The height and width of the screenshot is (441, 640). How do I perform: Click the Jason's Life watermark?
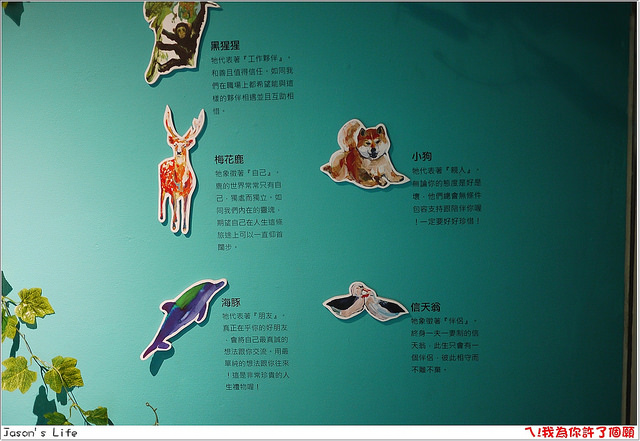(40, 433)
